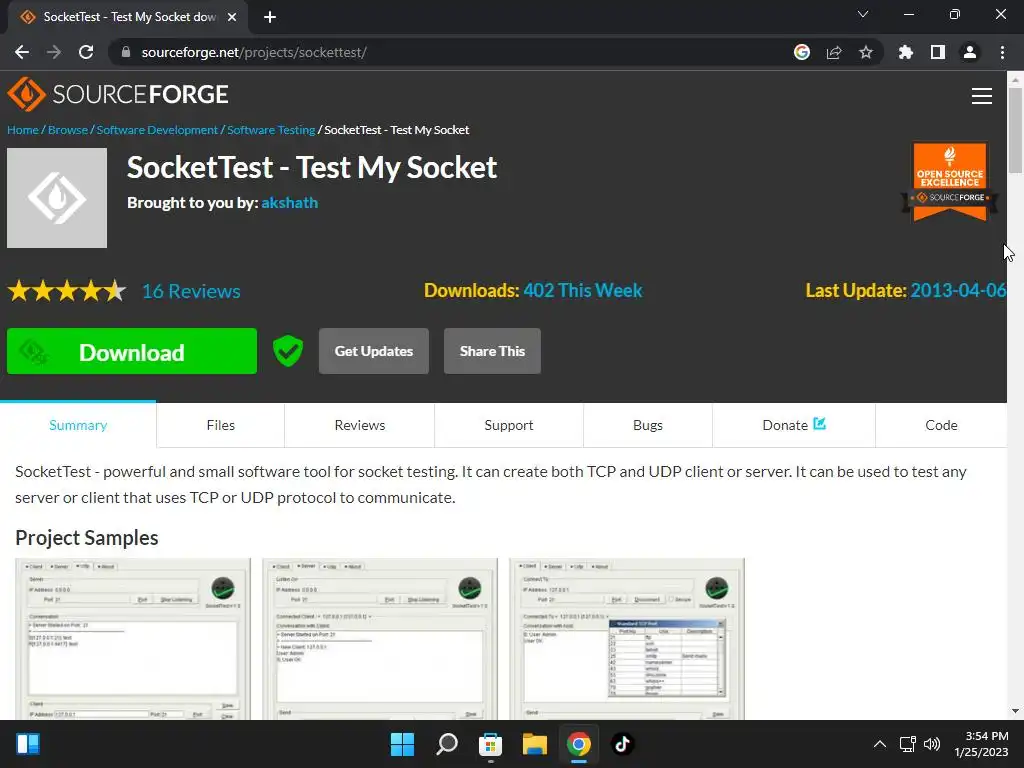Screen dimensions: 1024x768
Task: Bookmark this page with the star
Action: tap(866, 52)
